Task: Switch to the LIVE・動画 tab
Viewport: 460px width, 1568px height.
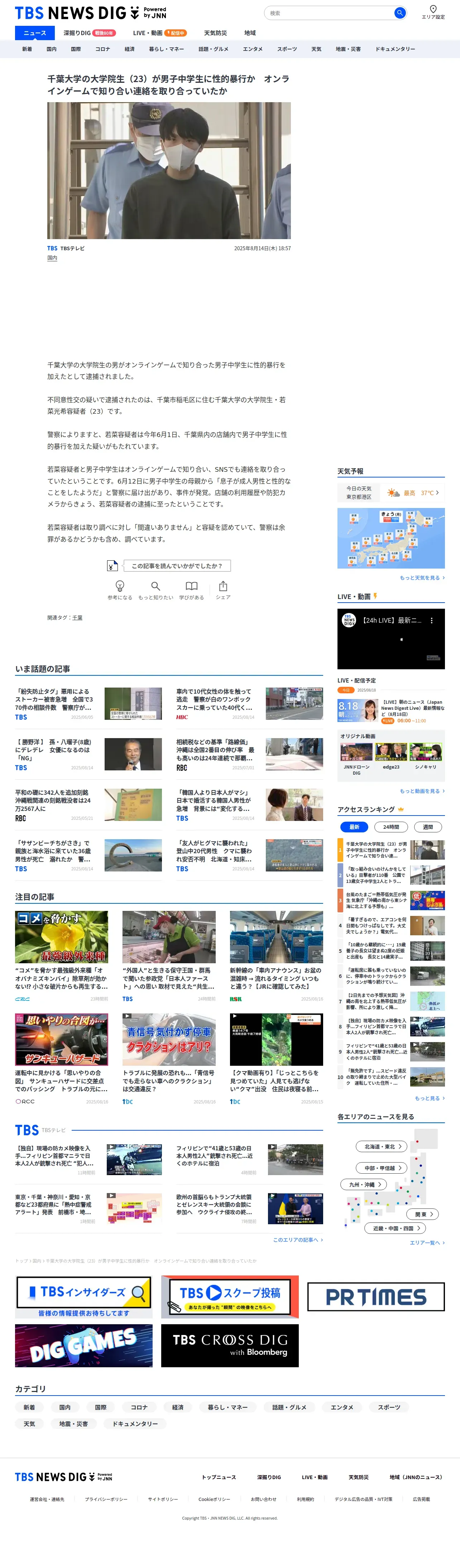Action: pos(159,33)
